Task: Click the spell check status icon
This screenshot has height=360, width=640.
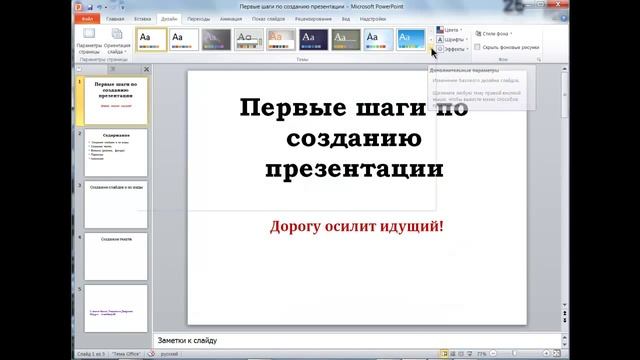Action: [151, 354]
